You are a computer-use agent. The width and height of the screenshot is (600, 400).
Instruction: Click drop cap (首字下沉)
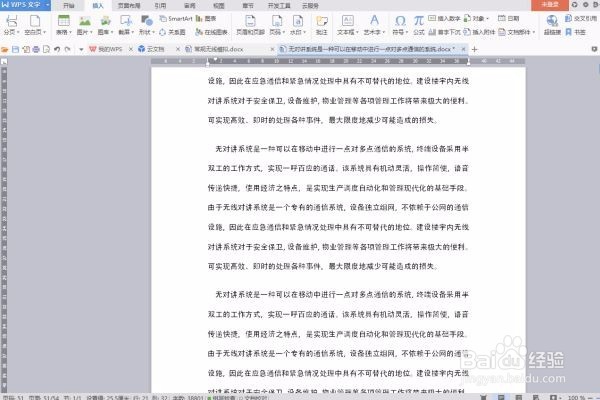tap(444, 32)
